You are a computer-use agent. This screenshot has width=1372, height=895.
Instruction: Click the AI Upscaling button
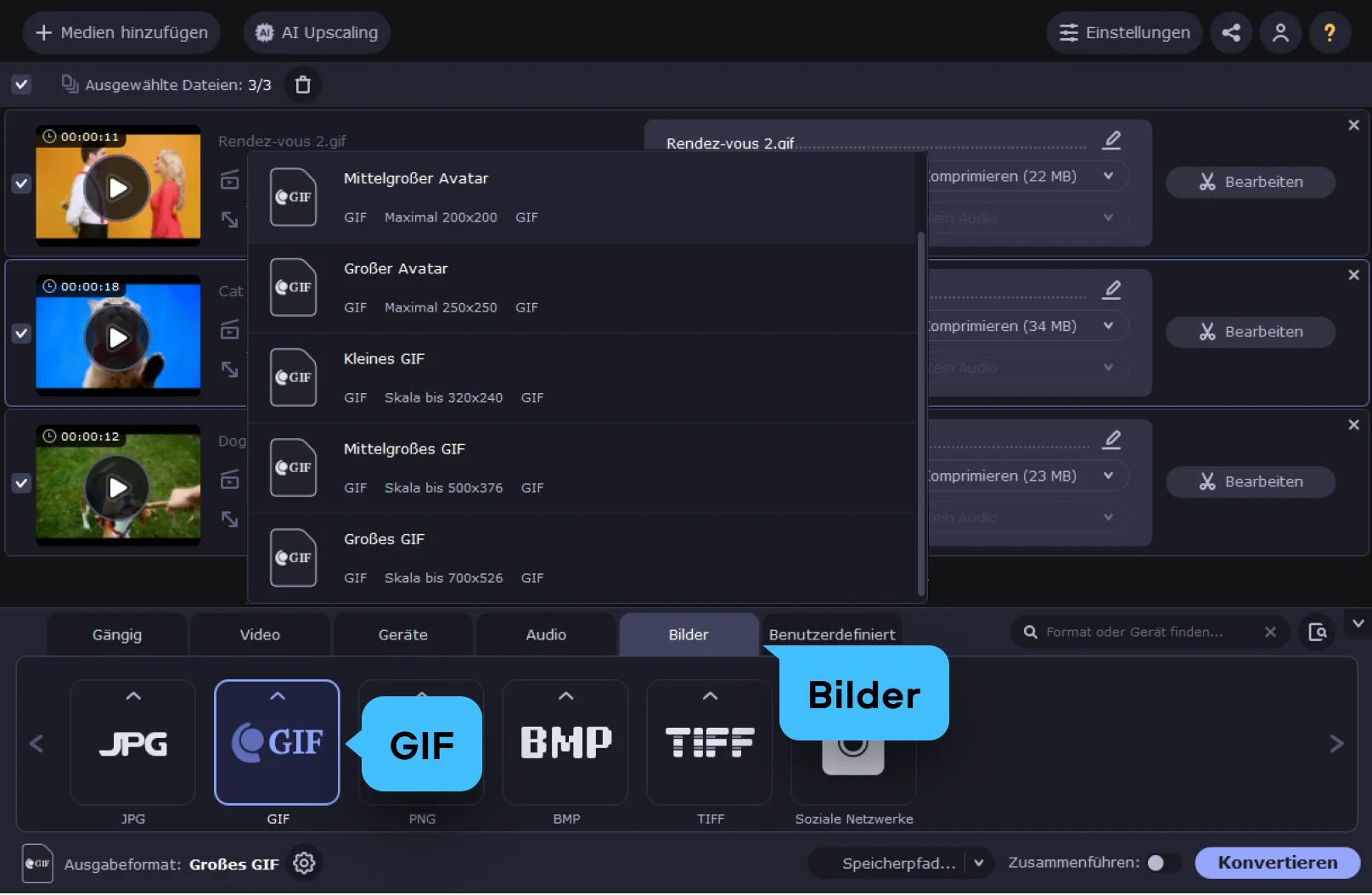[317, 33]
